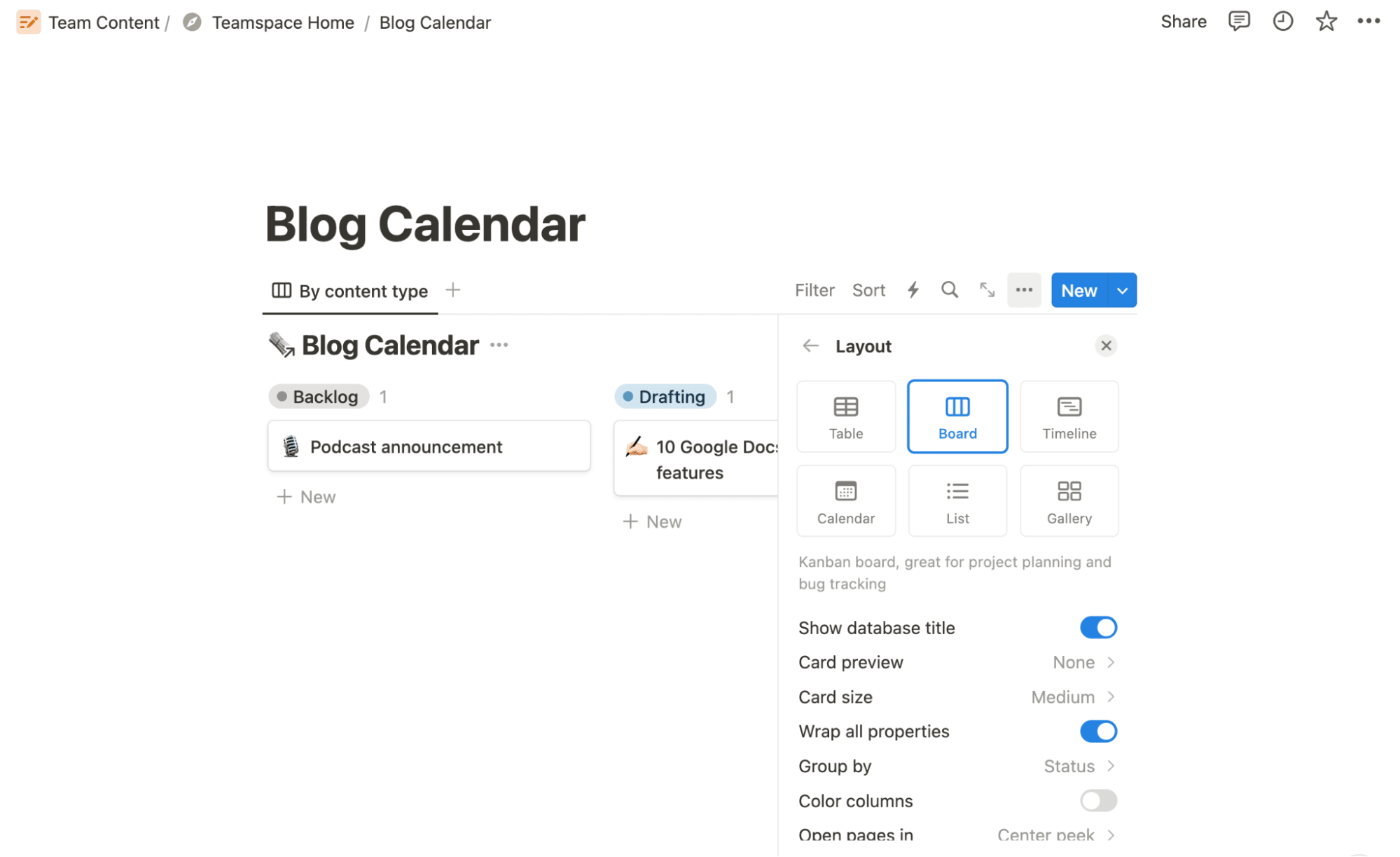Click the Search toolbar icon
The height and width of the screenshot is (857, 1400).
point(949,290)
